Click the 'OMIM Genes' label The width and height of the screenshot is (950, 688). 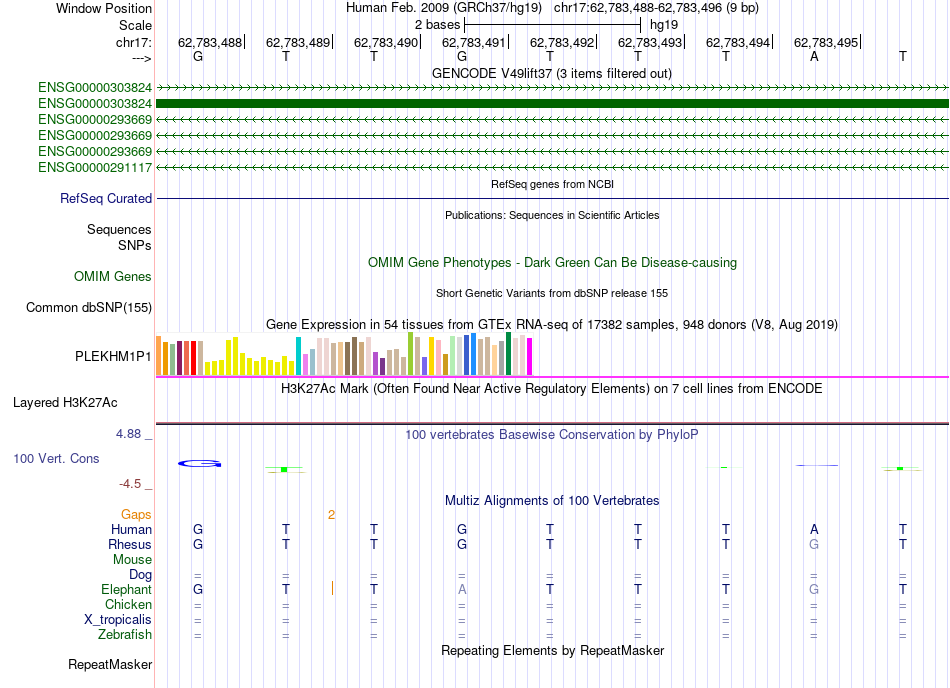113,277
